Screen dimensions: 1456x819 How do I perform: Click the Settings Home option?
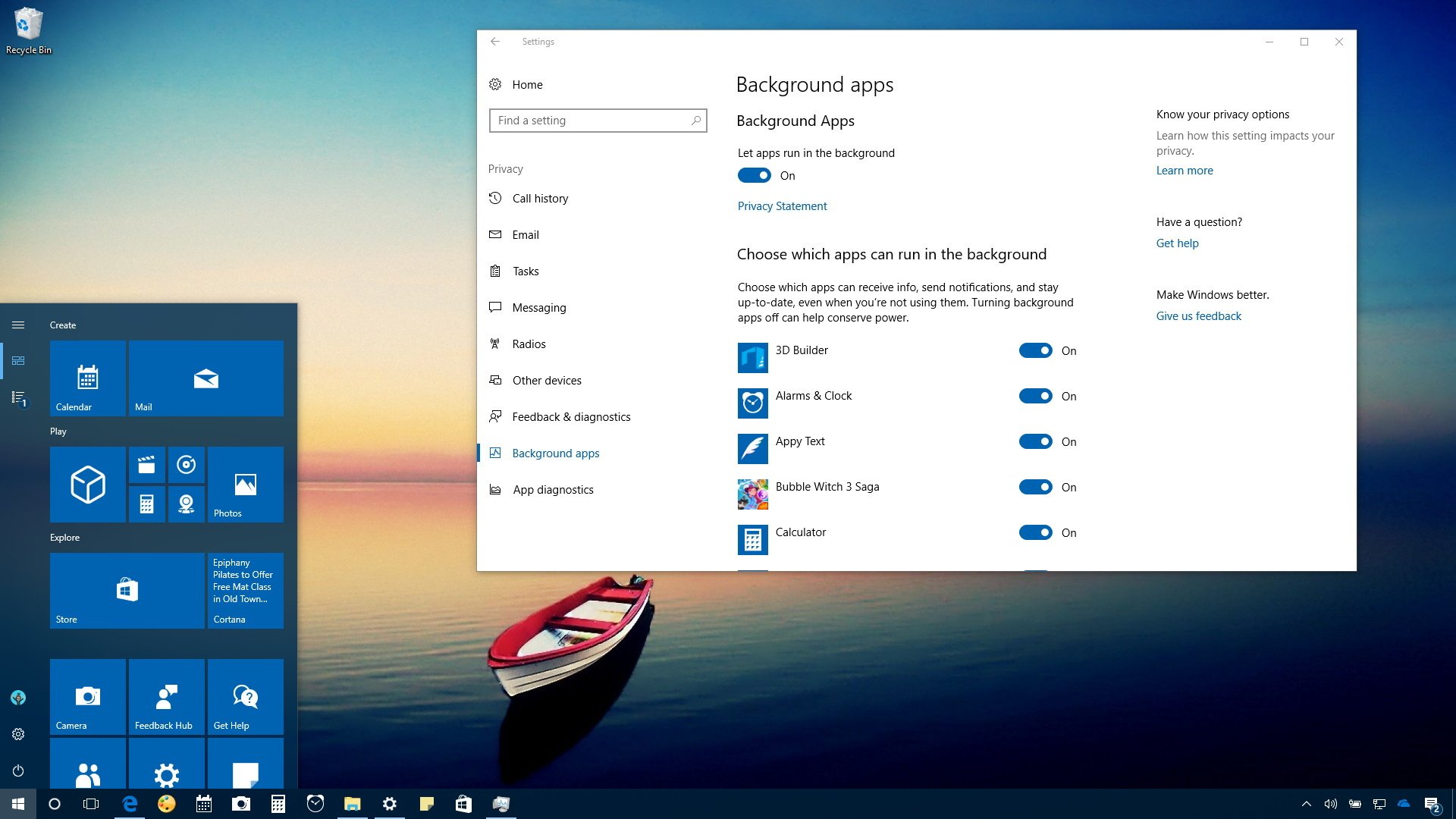[527, 84]
